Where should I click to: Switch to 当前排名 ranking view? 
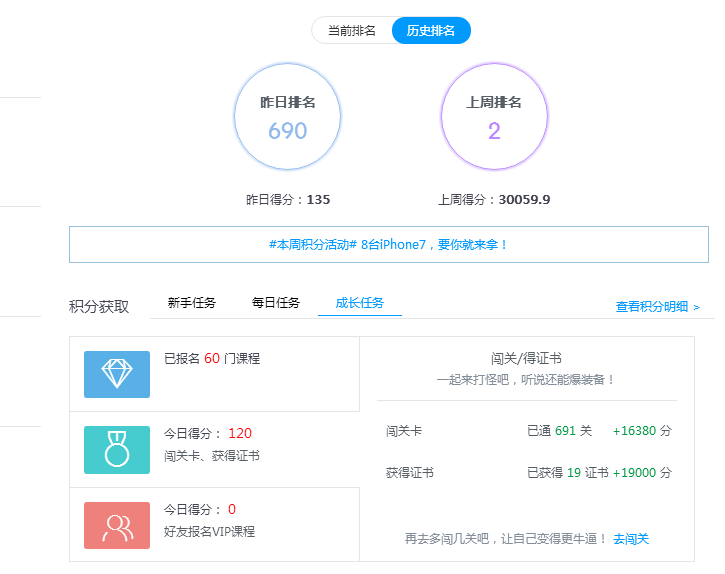pyautogui.click(x=352, y=31)
